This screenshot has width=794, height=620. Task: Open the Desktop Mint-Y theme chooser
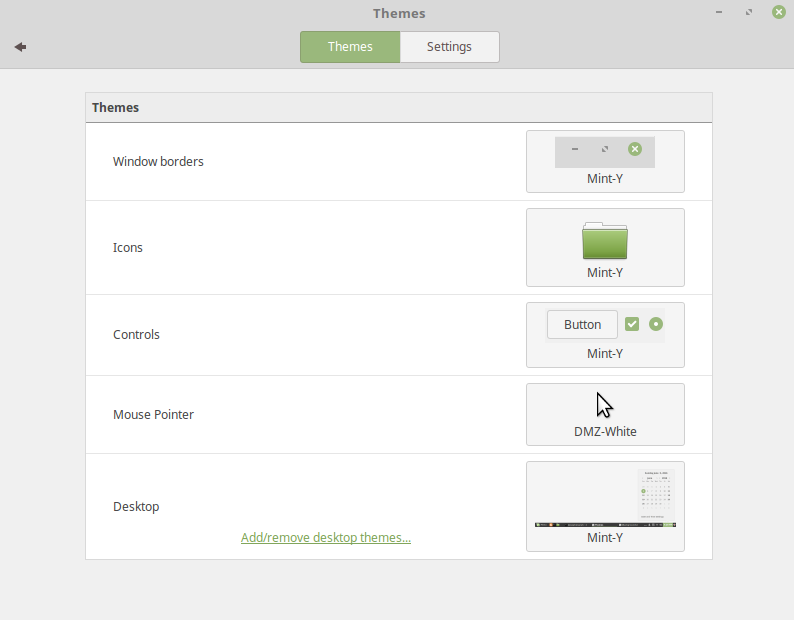[x=605, y=506]
